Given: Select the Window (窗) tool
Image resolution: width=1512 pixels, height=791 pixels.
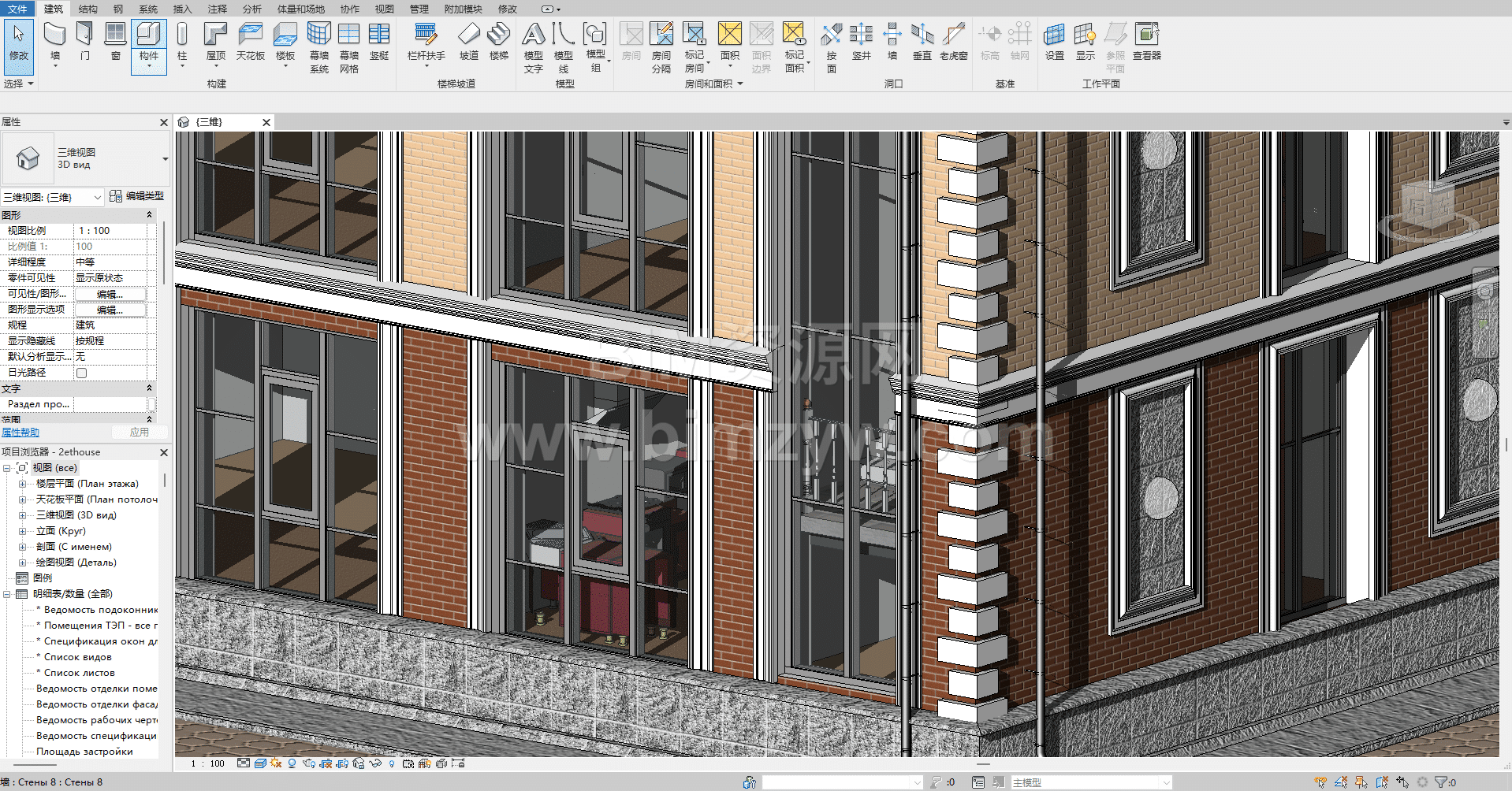Looking at the screenshot, I should coord(116,42).
